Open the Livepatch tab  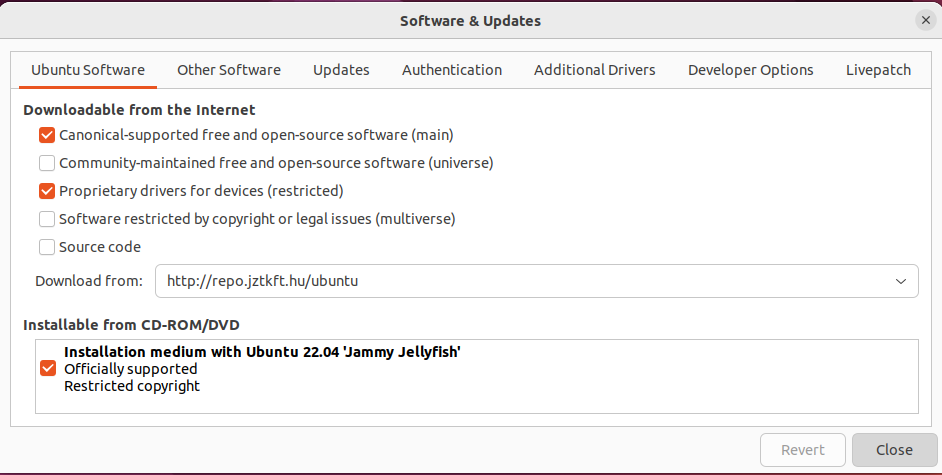click(878, 70)
